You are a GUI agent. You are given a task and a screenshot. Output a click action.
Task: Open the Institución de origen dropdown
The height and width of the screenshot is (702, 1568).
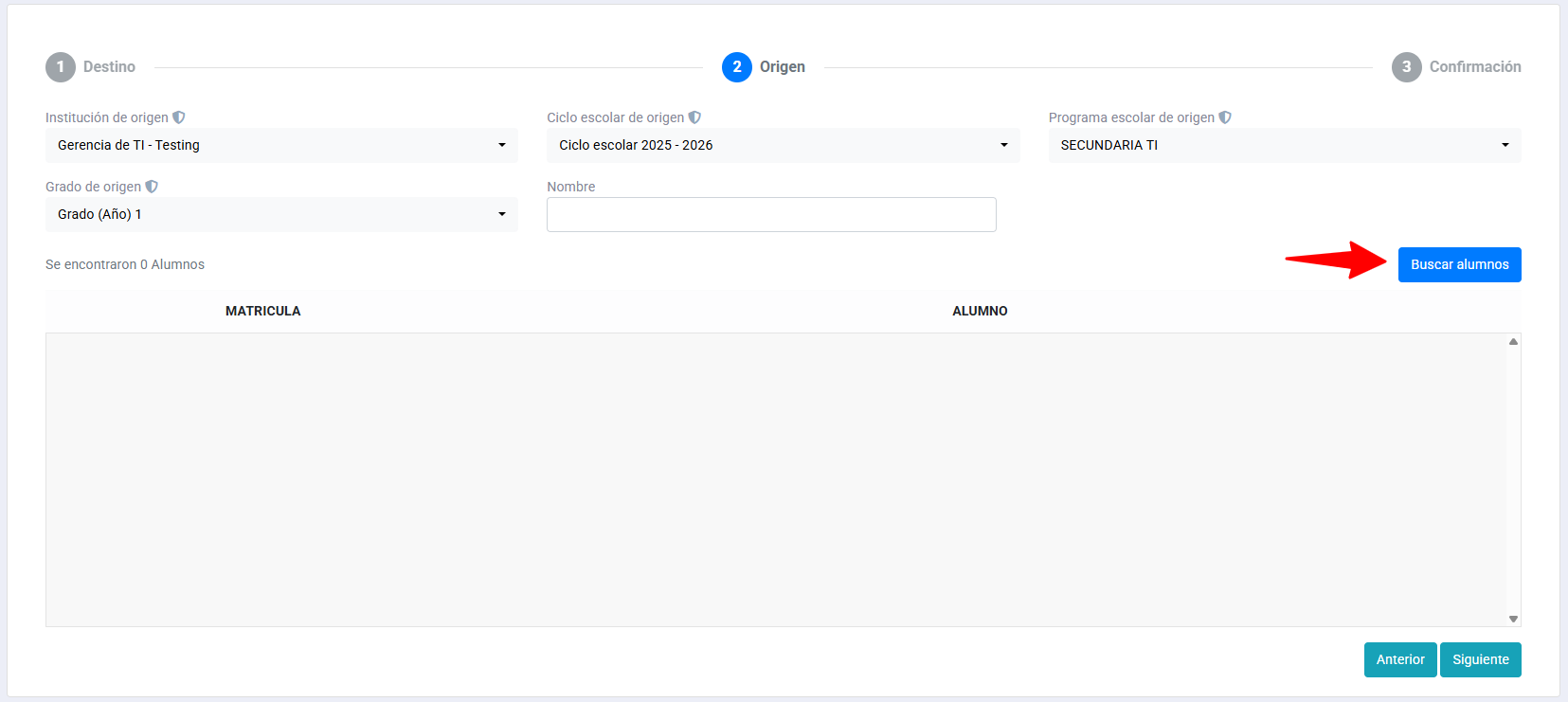[x=281, y=145]
